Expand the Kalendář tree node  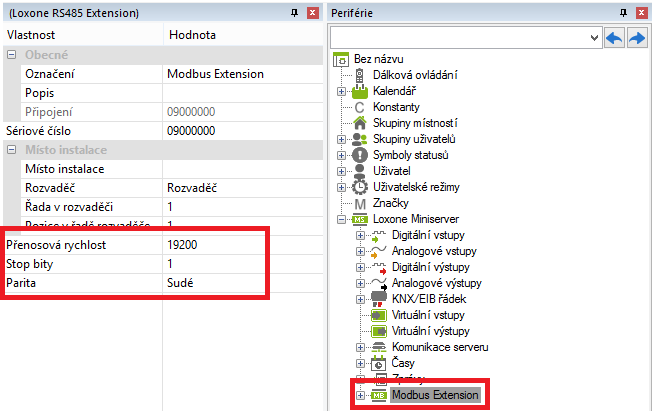[341, 91]
